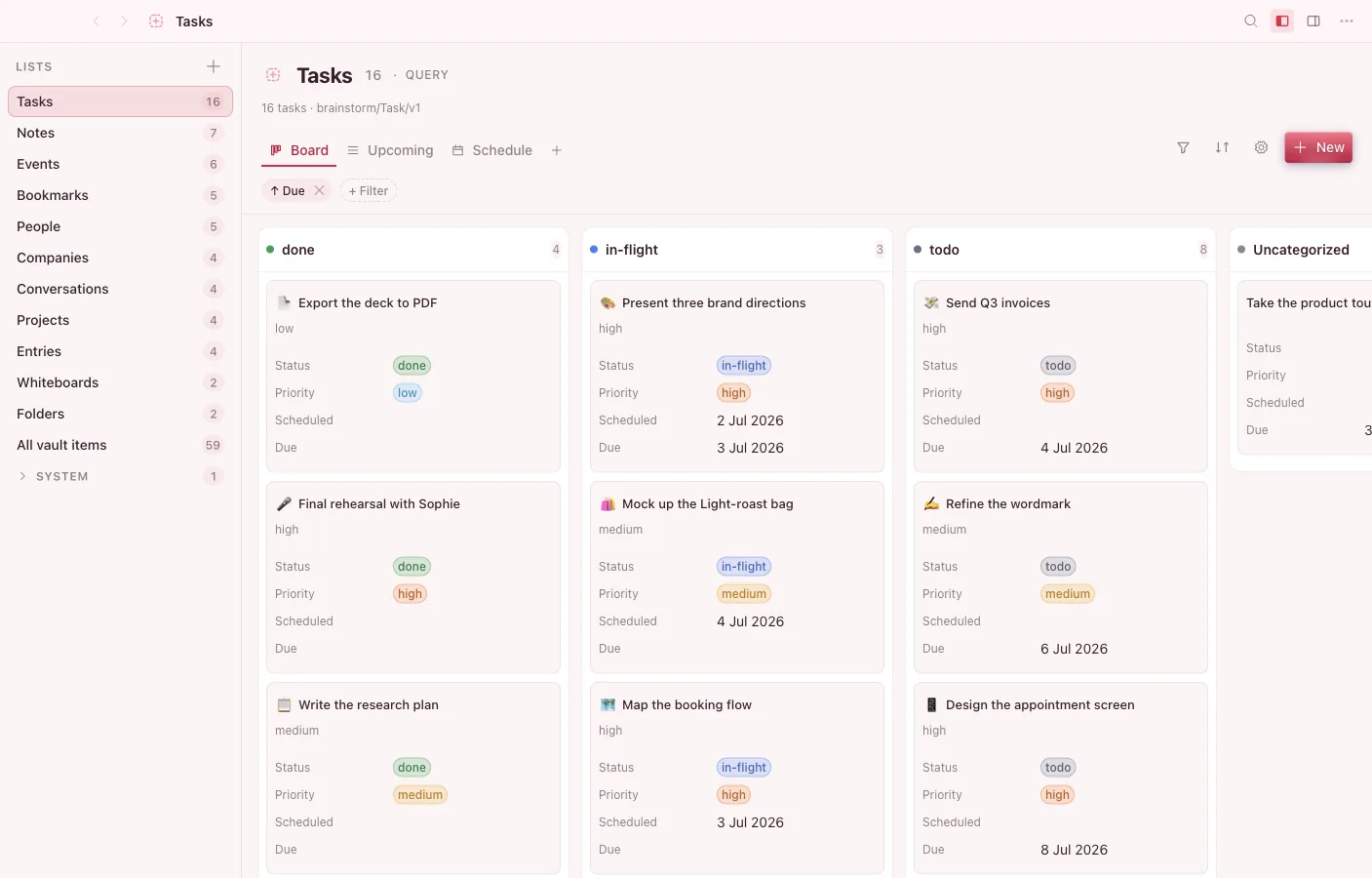This screenshot has width=1372, height=878.
Task: Open the Whiteboards list
Action: click(120, 382)
